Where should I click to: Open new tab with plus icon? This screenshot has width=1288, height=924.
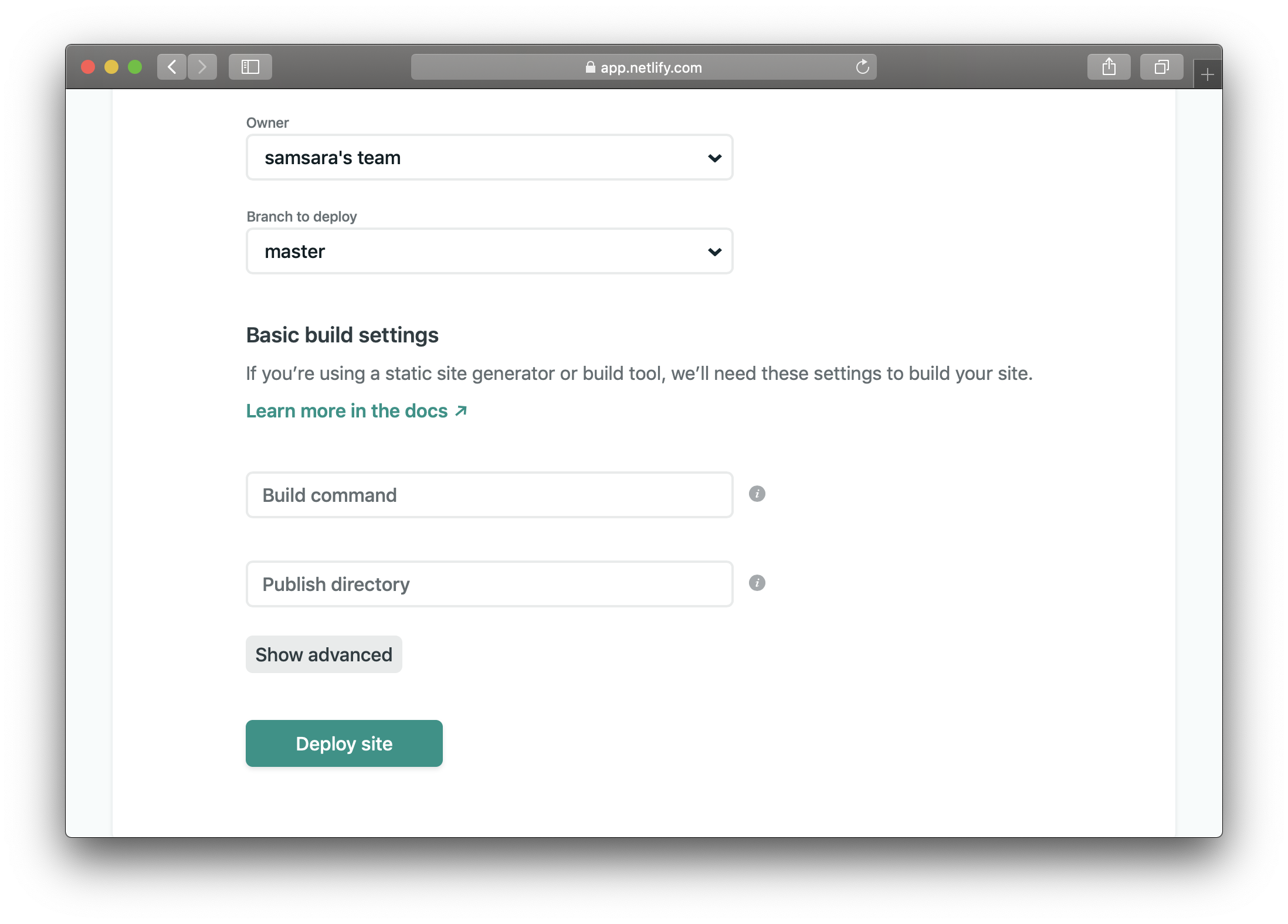click(x=1207, y=74)
